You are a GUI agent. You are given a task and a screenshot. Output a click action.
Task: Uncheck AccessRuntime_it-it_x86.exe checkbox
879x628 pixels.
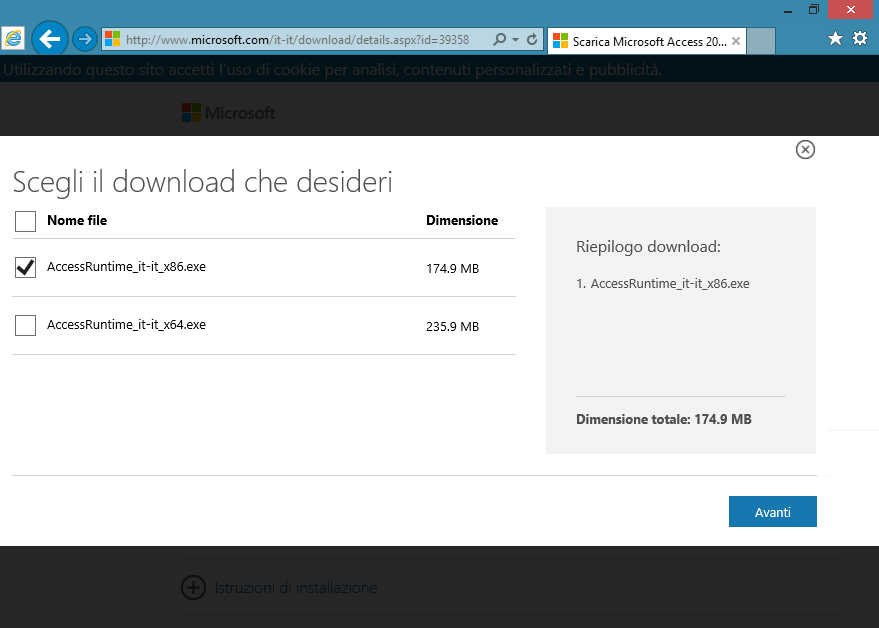coord(26,268)
